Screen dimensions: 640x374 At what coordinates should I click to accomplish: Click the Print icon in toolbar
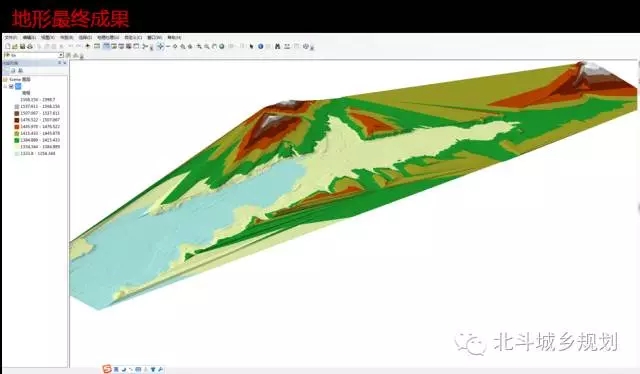pos(30,46)
